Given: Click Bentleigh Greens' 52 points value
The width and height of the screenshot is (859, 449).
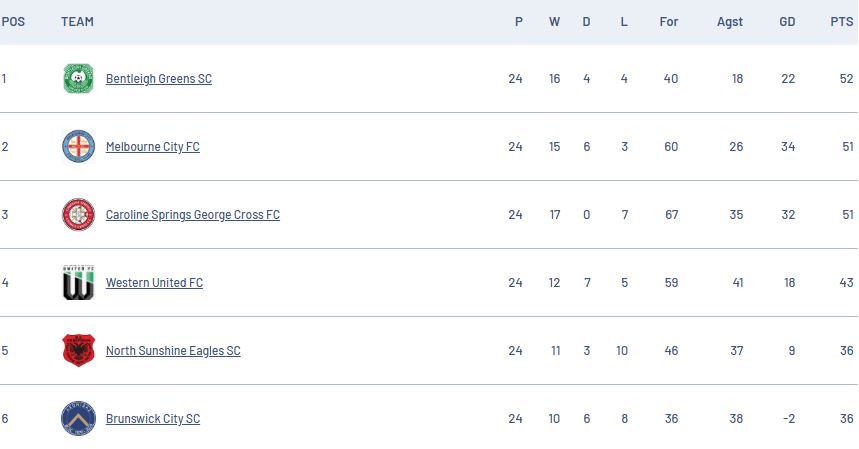Looking at the screenshot, I should click(x=847, y=79).
